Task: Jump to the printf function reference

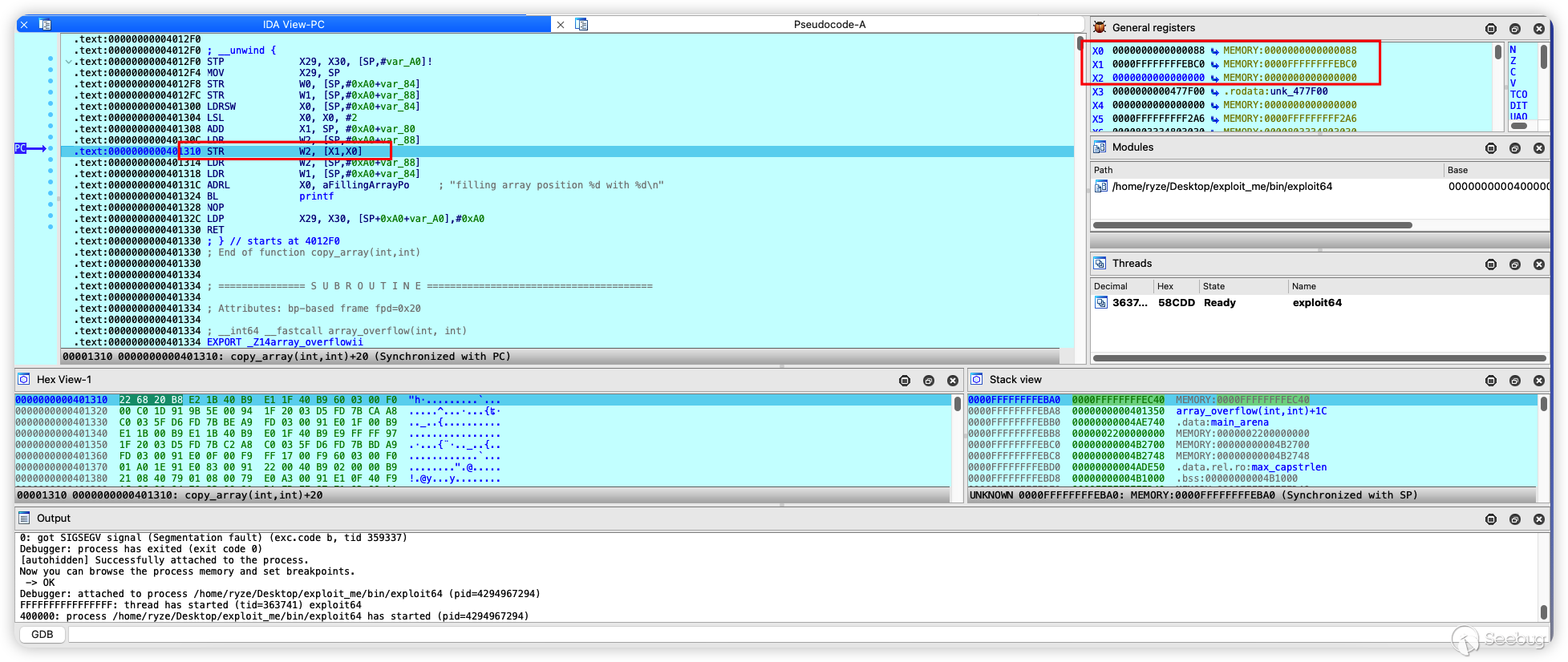Action: coord(316,196)
